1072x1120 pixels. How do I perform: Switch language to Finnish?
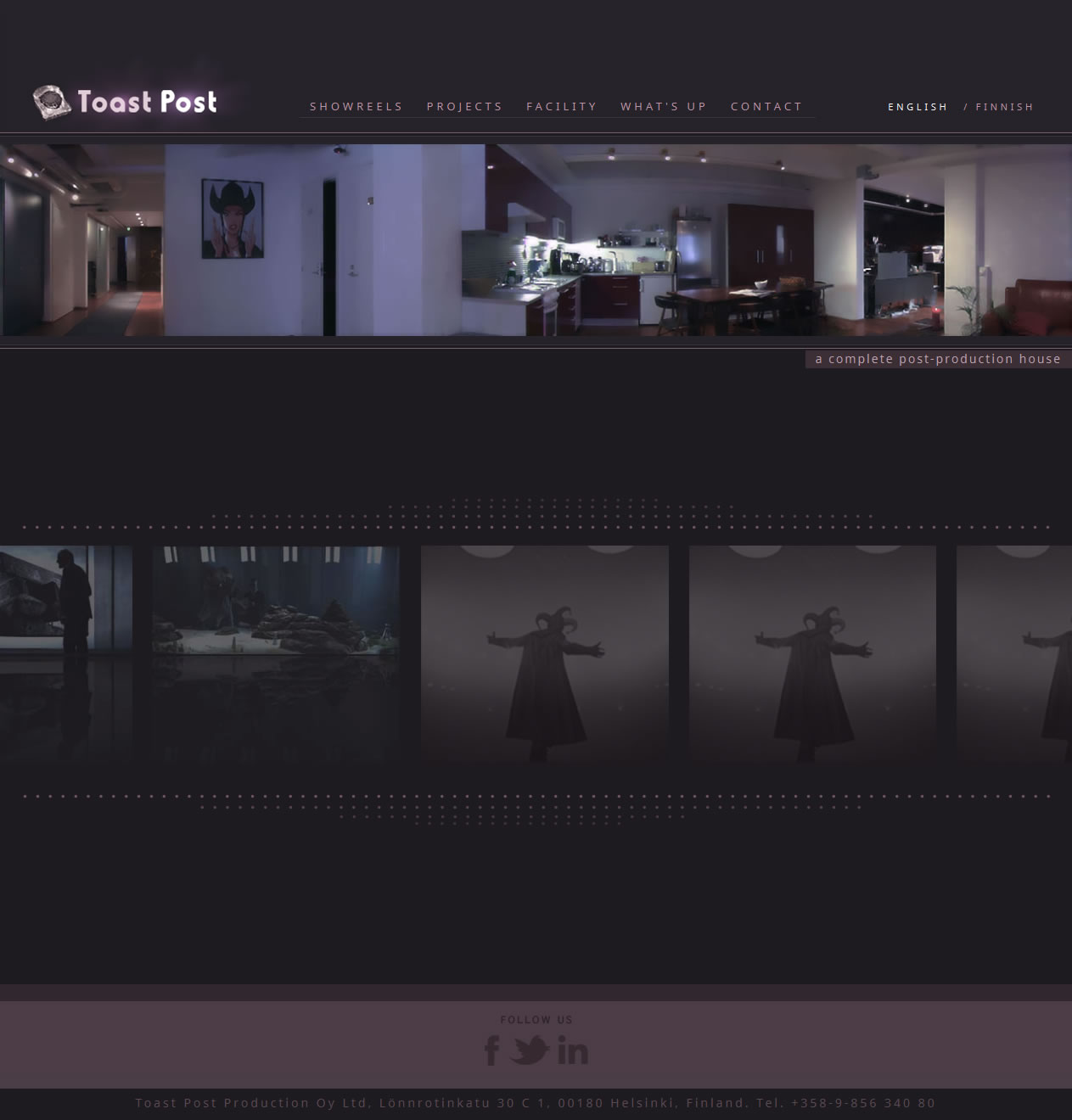coord(1004,107)
